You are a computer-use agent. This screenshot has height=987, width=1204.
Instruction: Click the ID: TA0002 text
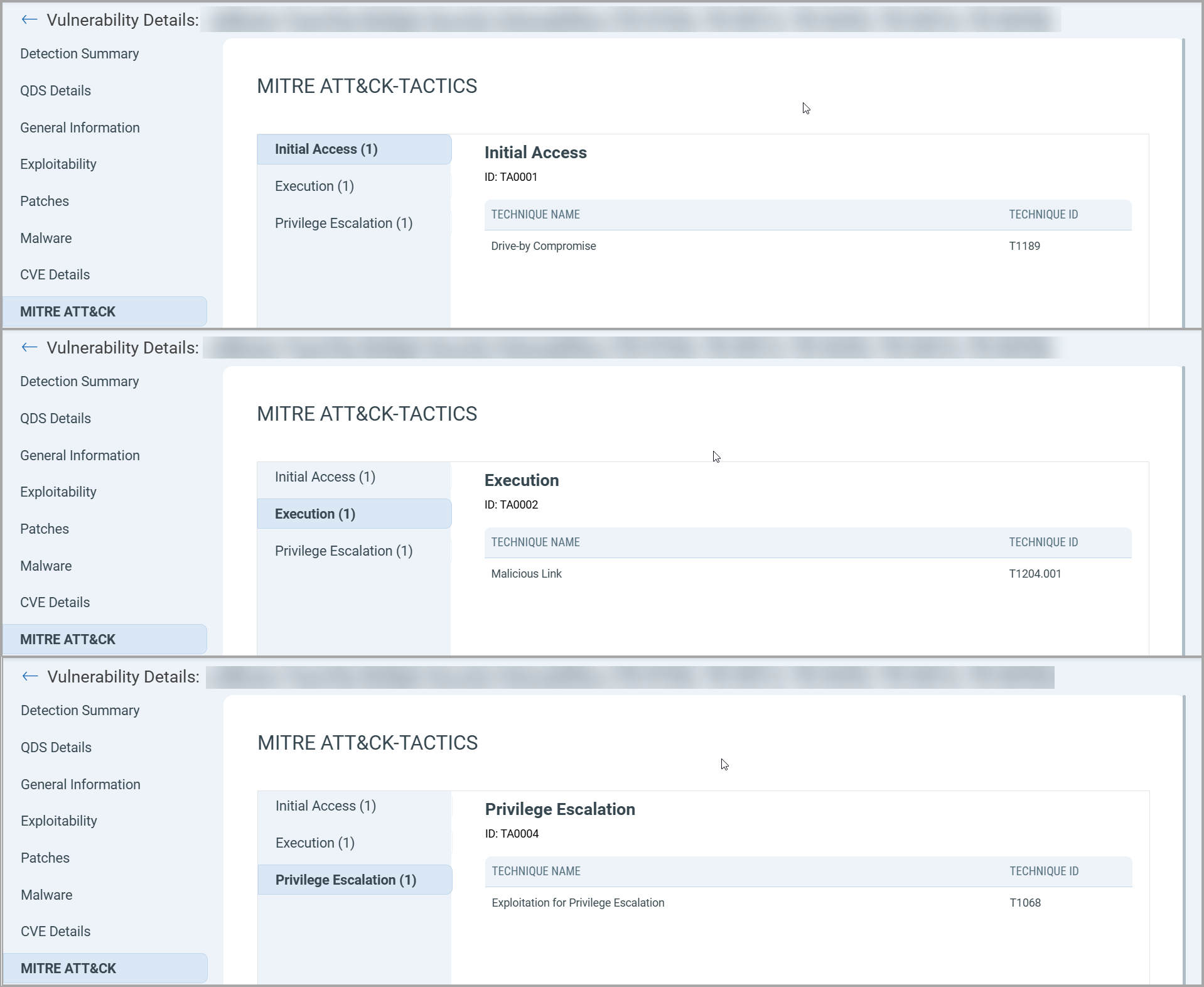click(511, 505)
